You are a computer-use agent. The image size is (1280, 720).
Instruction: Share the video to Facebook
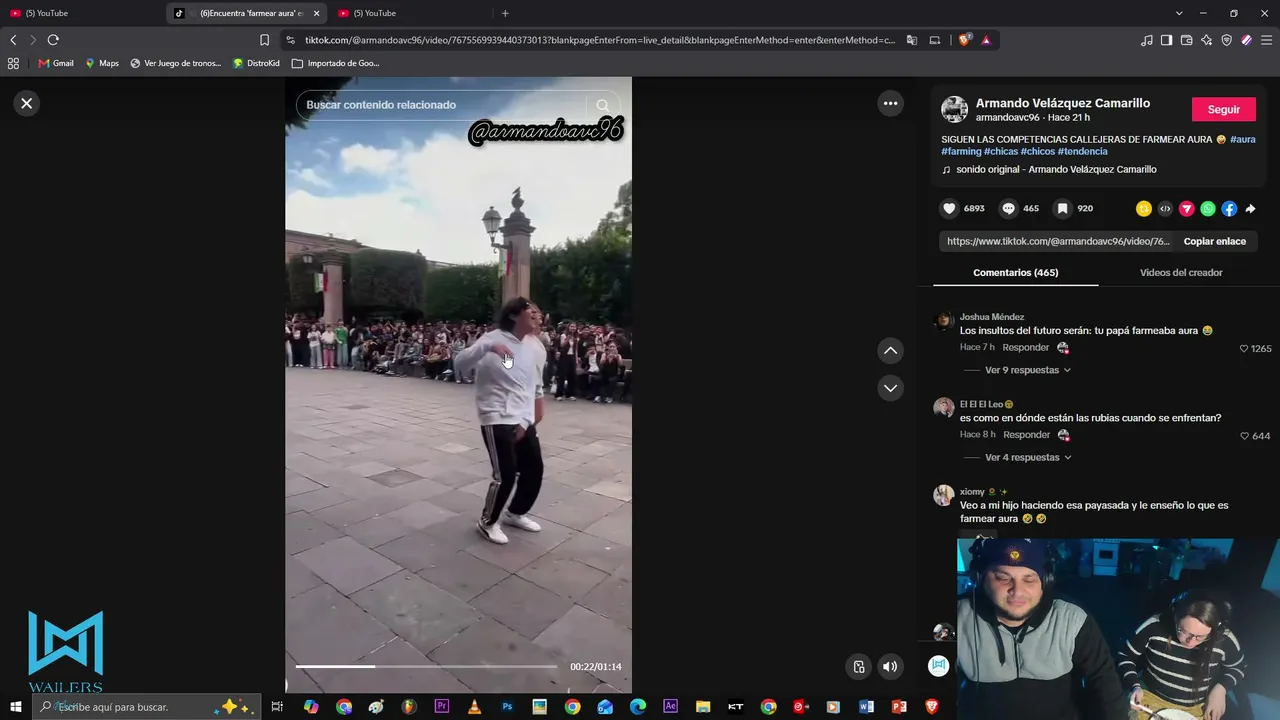pyautogui.click(x=1229, y=209)
